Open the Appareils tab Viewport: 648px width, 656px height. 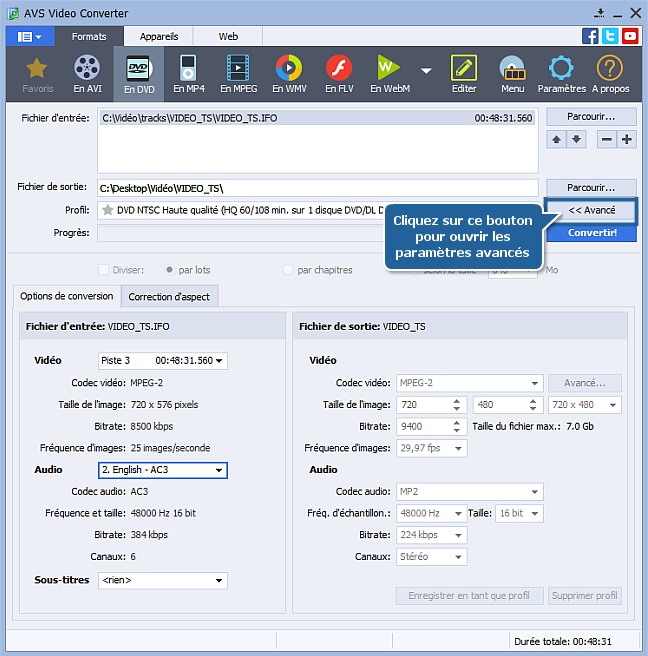(159, 36)
